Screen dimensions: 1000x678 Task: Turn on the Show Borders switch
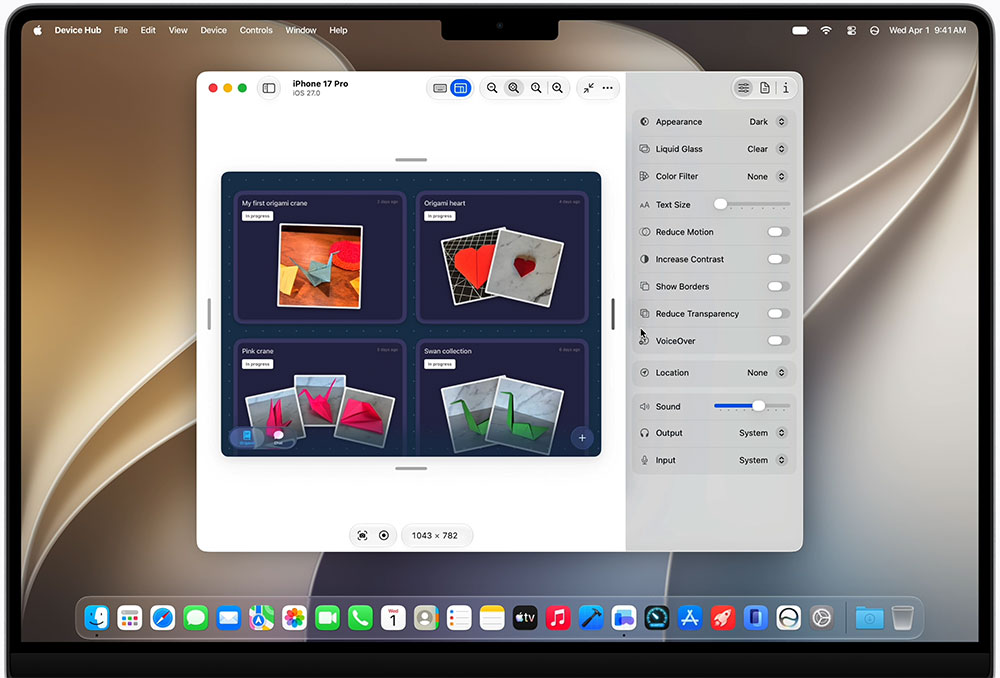click(778, 286)
